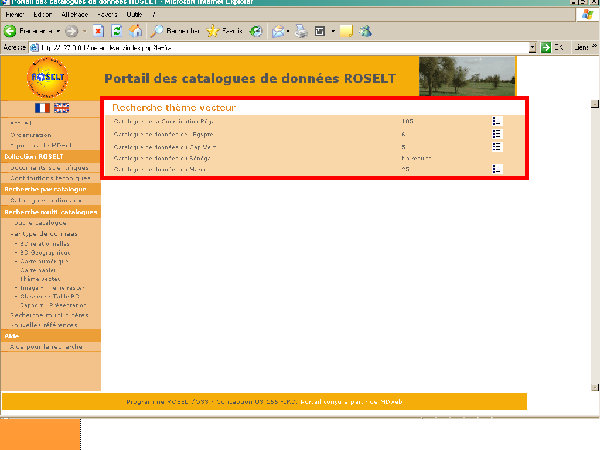The height and width of the screenshot is (450, 600).
Task: Open the Outils menu
Action: point(134,15)
